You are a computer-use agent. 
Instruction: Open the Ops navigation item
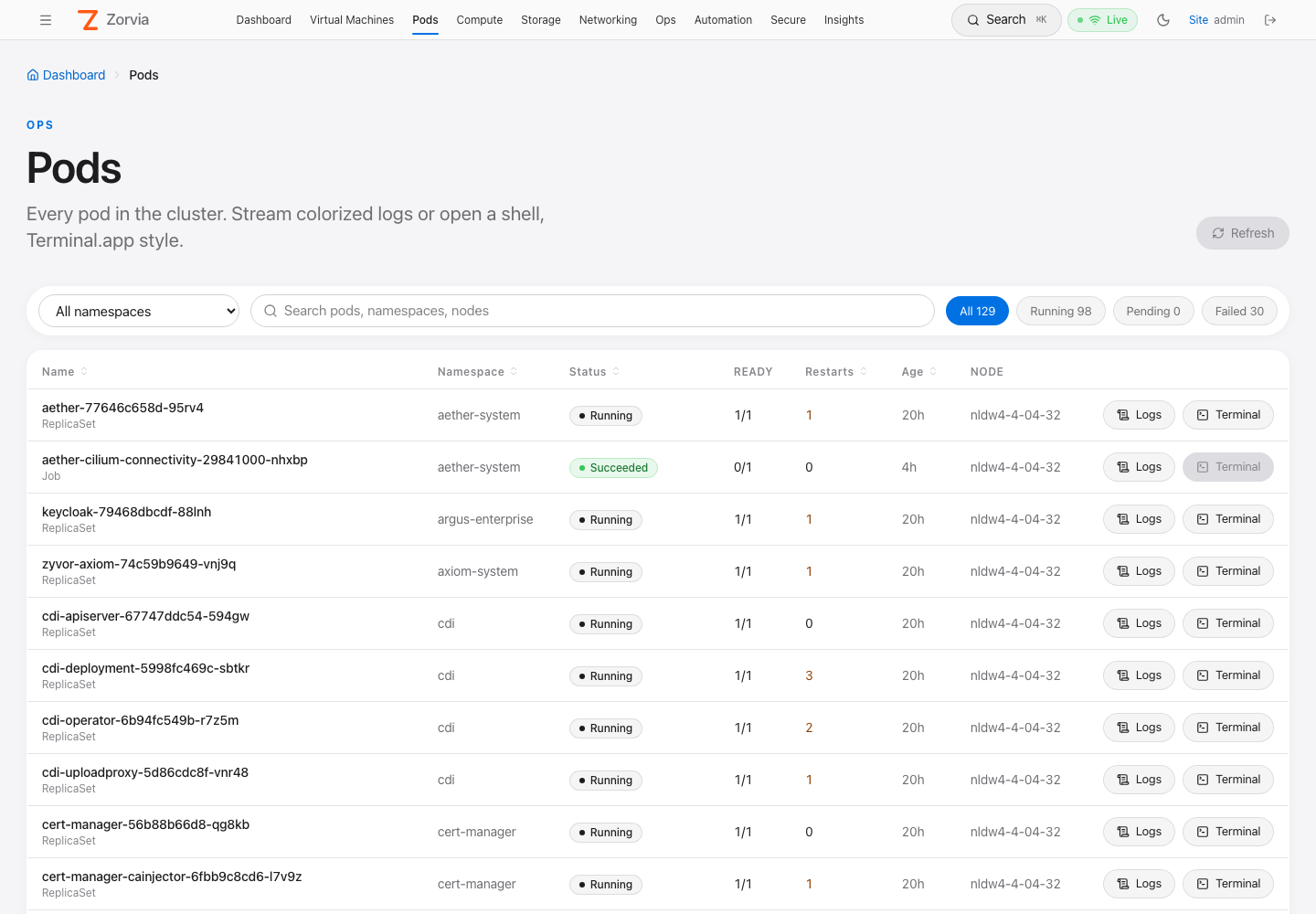(665, 20)
